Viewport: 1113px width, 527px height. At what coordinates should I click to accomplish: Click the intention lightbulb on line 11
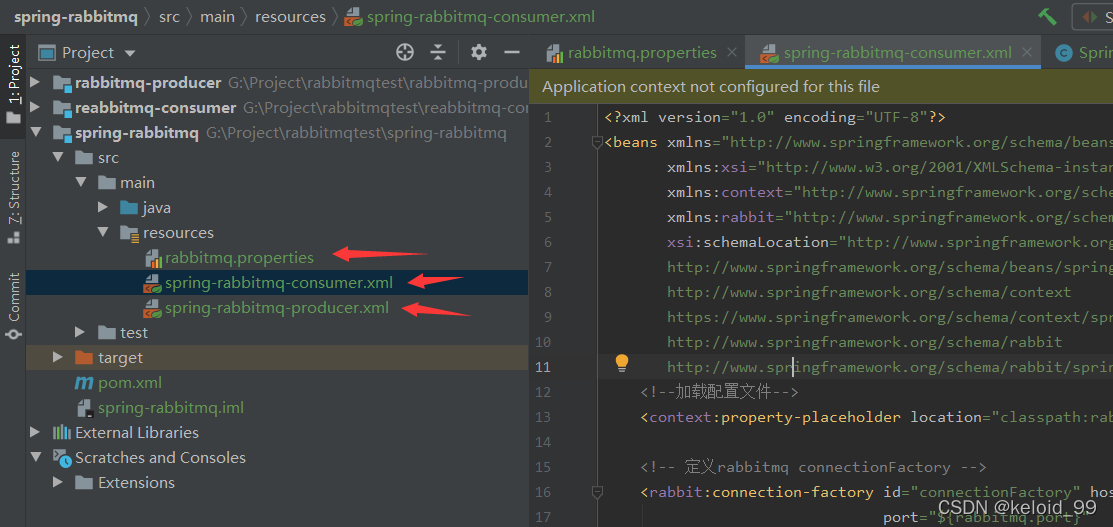click(x=622, y=363)
